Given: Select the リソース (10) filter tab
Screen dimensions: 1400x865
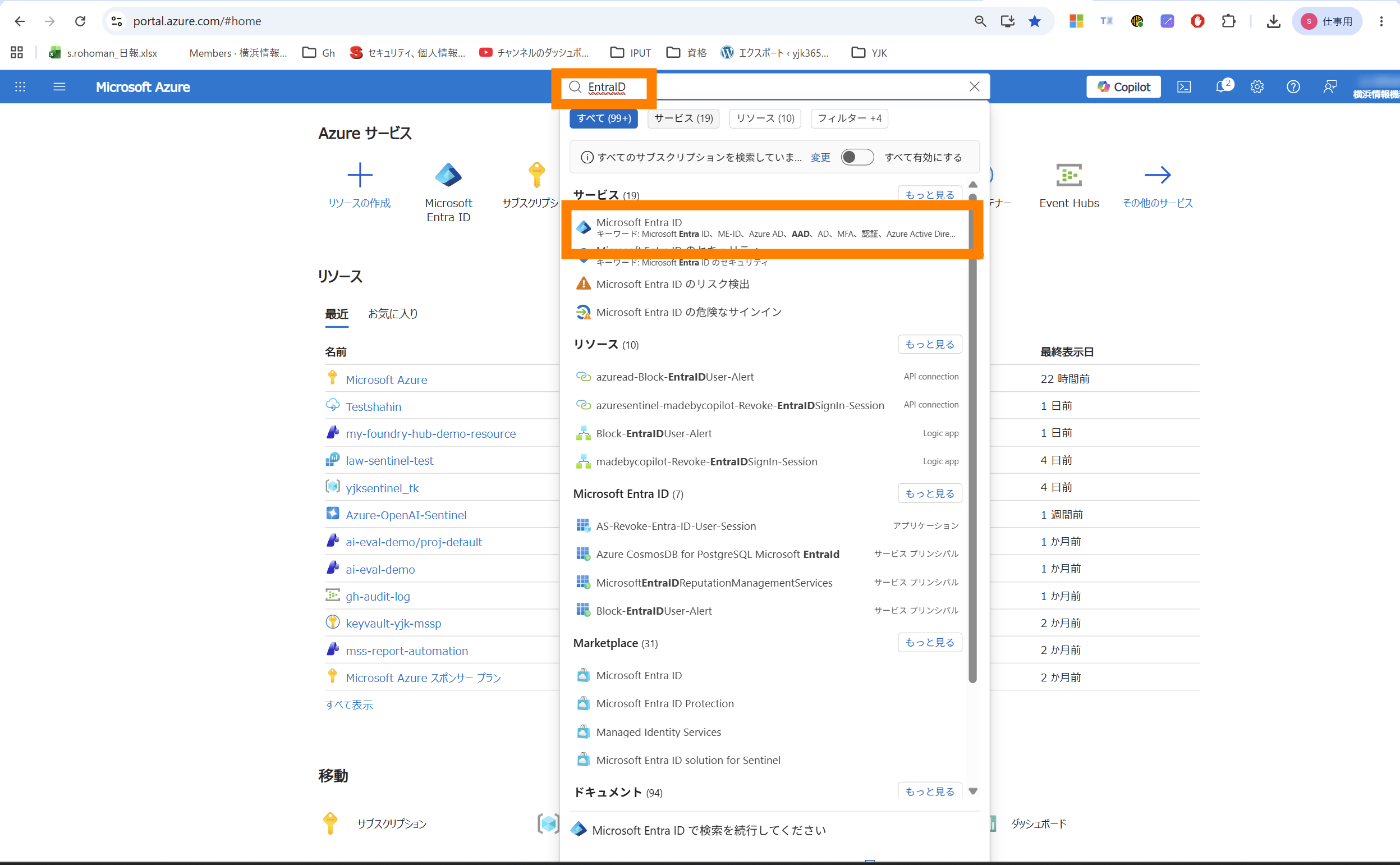Looking at the screenshot, I should tap(765, 118).
